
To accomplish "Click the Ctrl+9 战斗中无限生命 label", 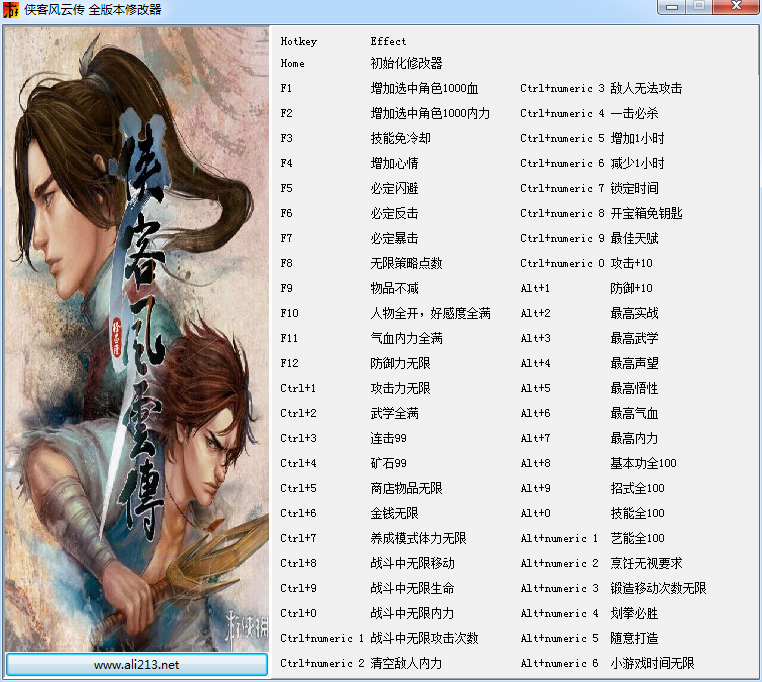I will 367,588.
